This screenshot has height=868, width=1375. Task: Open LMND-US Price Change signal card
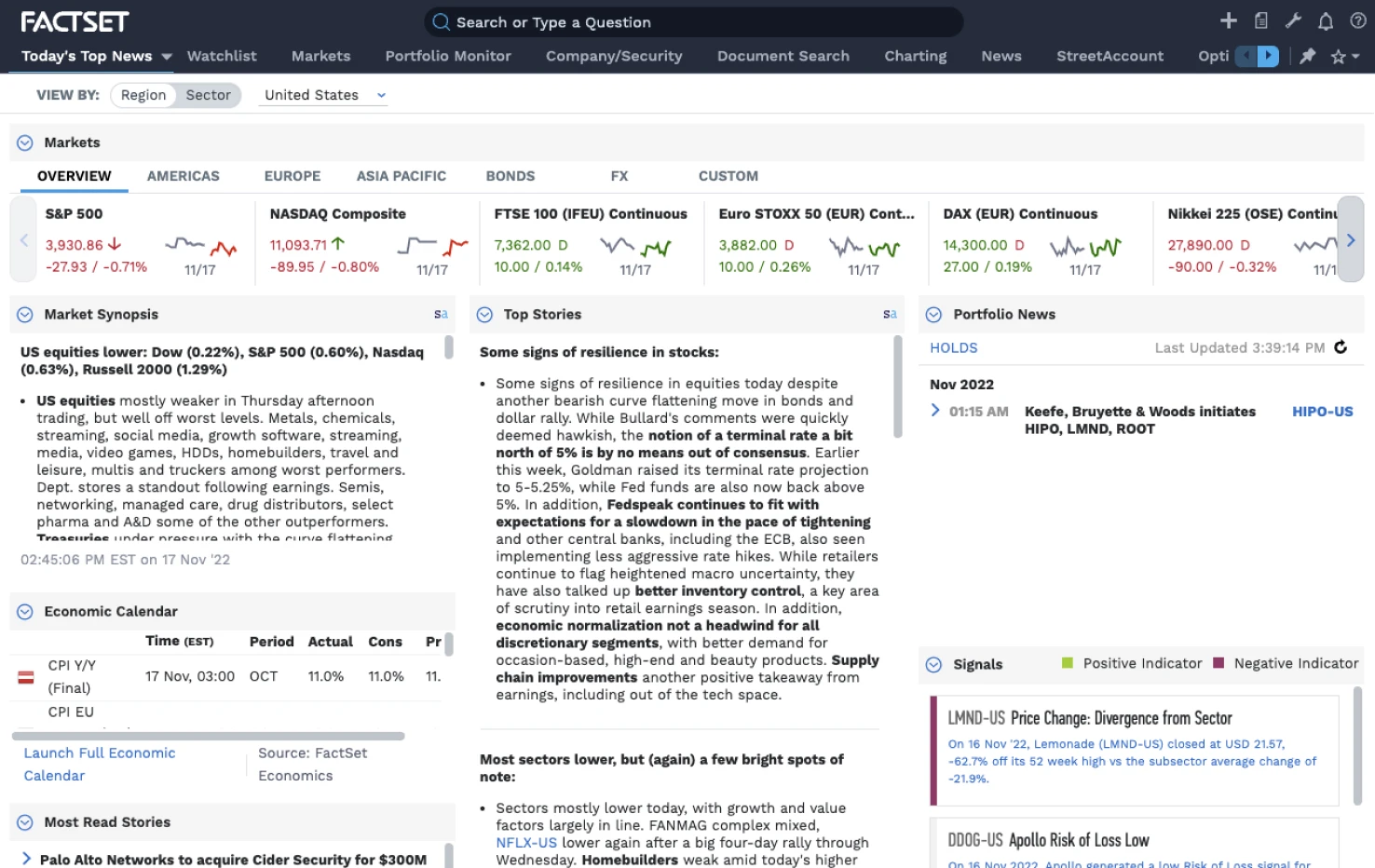pyautogui.click(x=1134, y=751)
